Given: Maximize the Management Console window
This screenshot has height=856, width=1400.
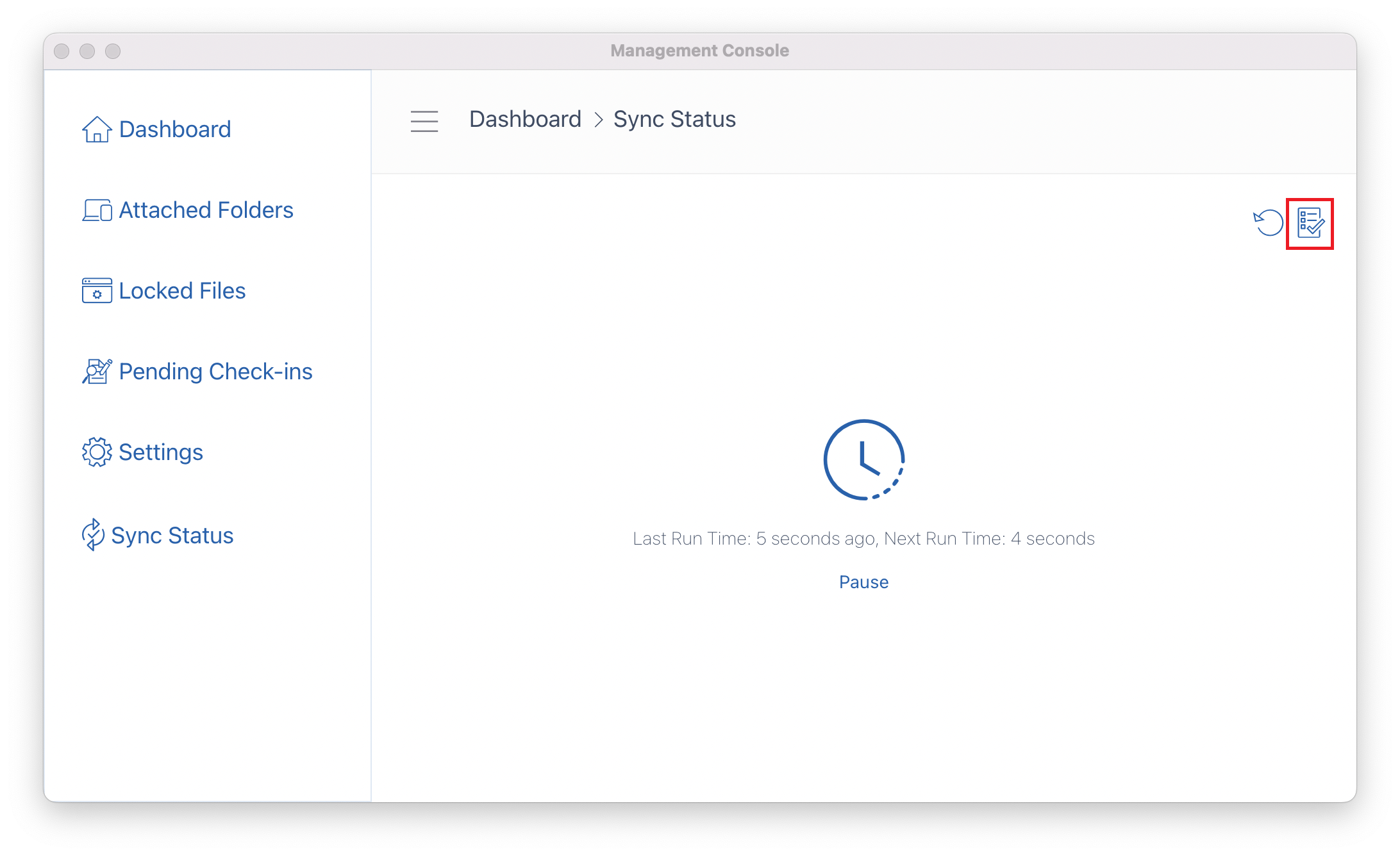Looking at the screenshot, I should point(113,51).
